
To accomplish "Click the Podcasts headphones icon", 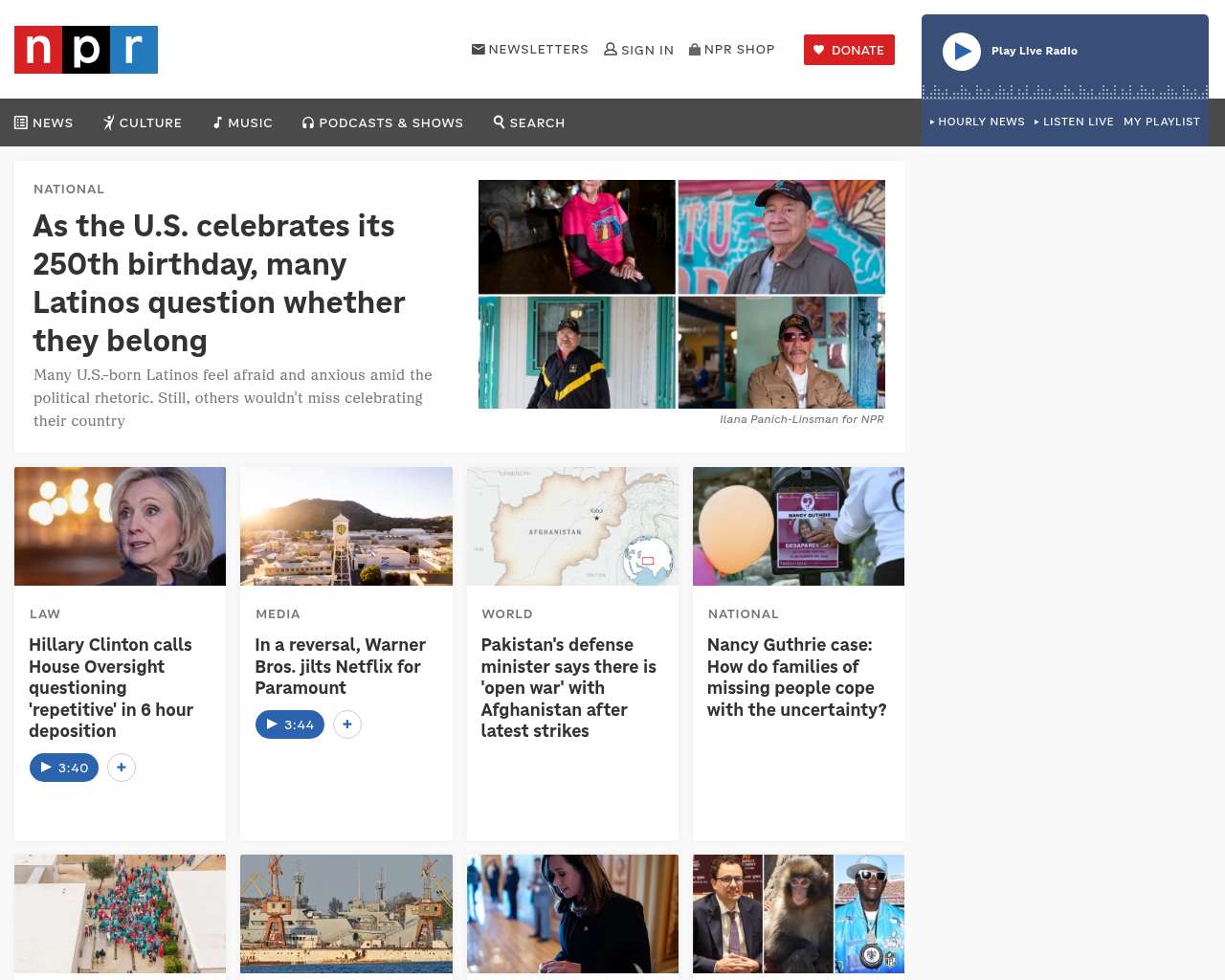I will tap(308, 122).
